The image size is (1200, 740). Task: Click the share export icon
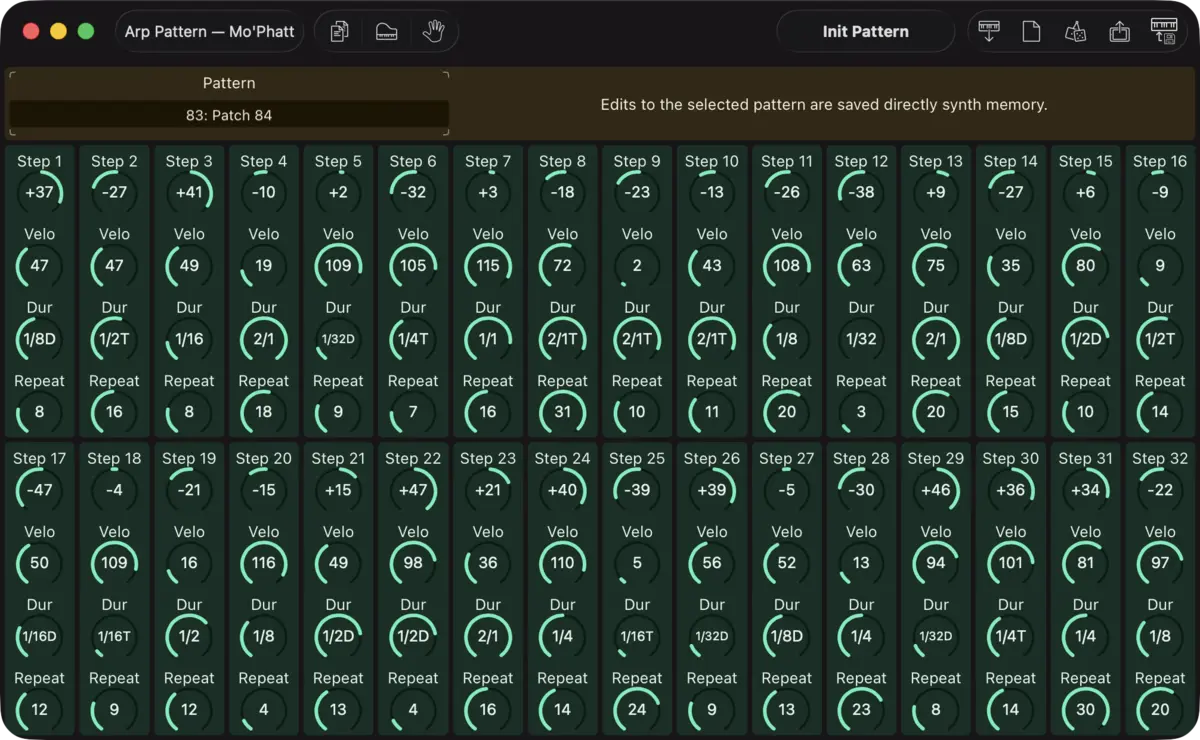click(x=1119, y=32)
